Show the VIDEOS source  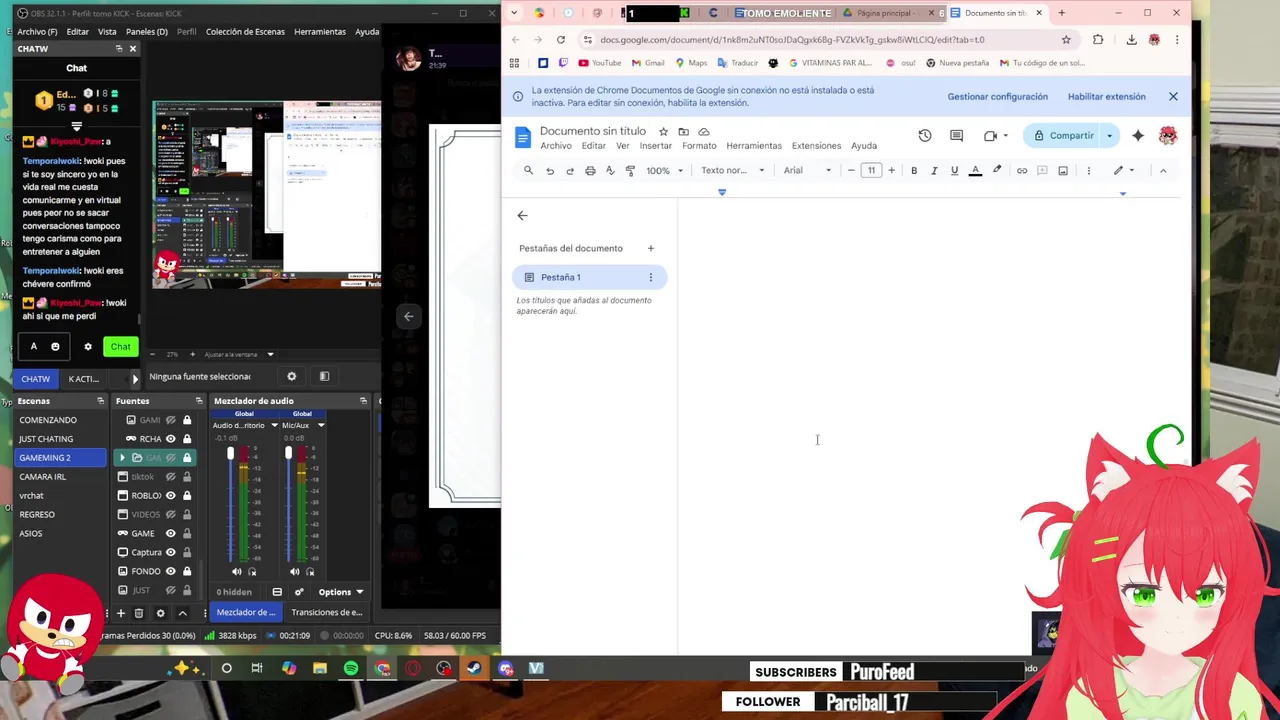(170, 515)
